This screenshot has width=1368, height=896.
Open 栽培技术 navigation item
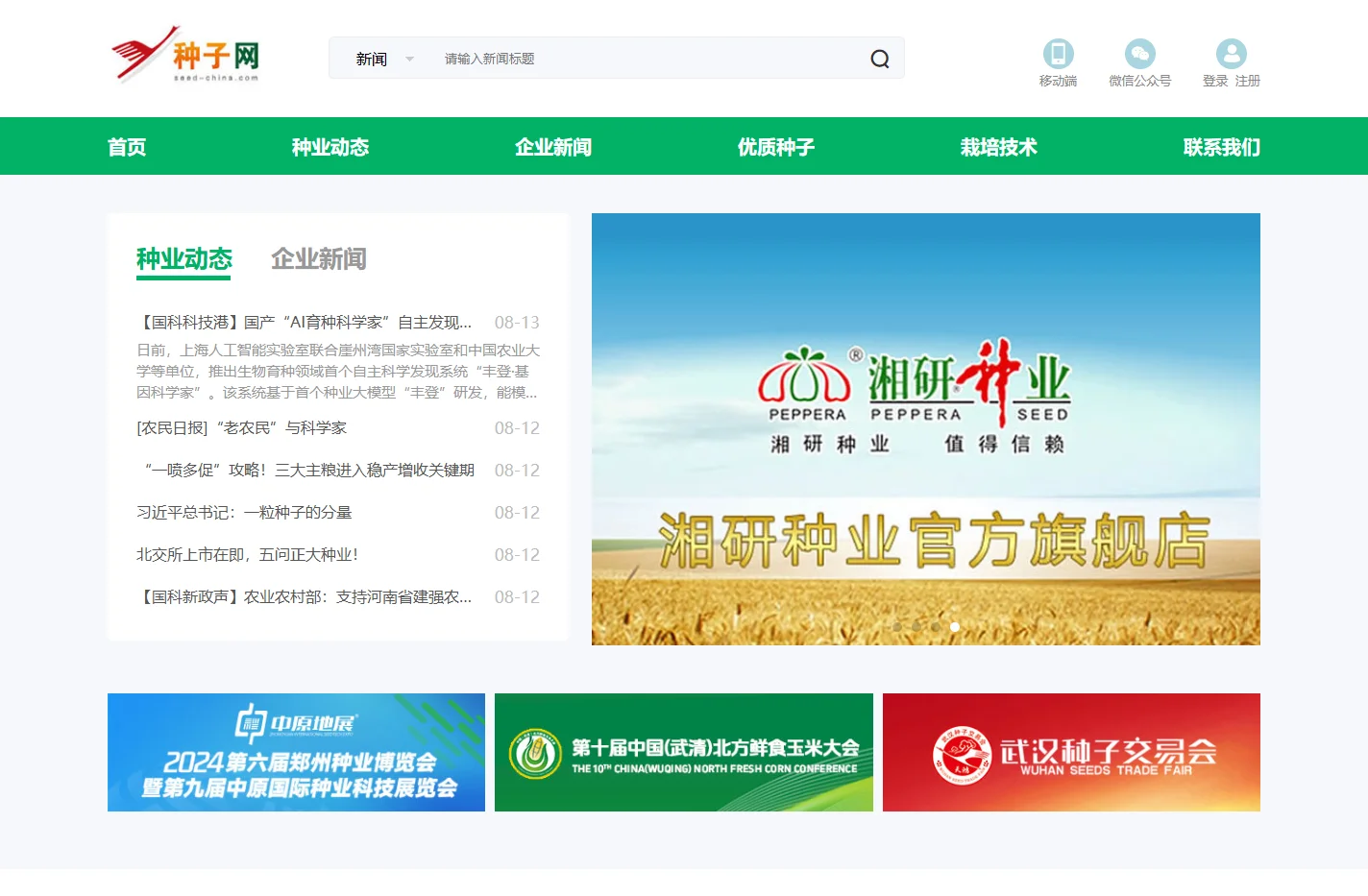tap(999, 147)
